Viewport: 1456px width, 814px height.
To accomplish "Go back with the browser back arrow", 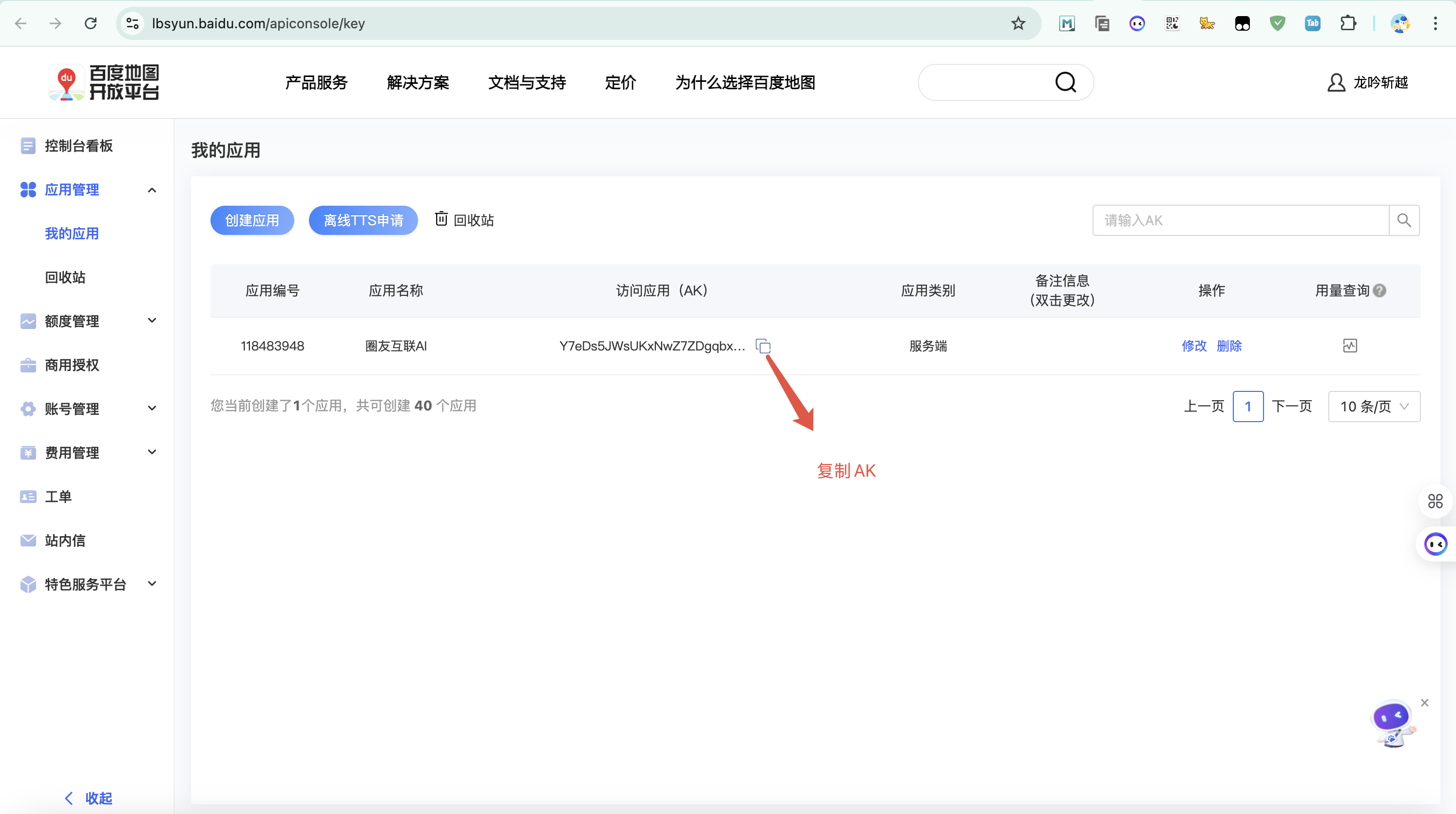I will (x=21, y=23).
